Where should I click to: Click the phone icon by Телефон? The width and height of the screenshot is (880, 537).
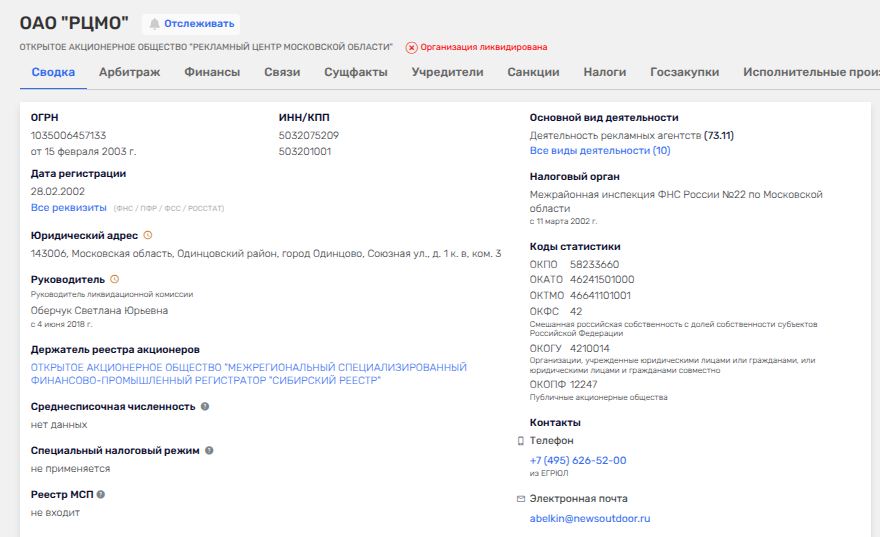(520, 441)
